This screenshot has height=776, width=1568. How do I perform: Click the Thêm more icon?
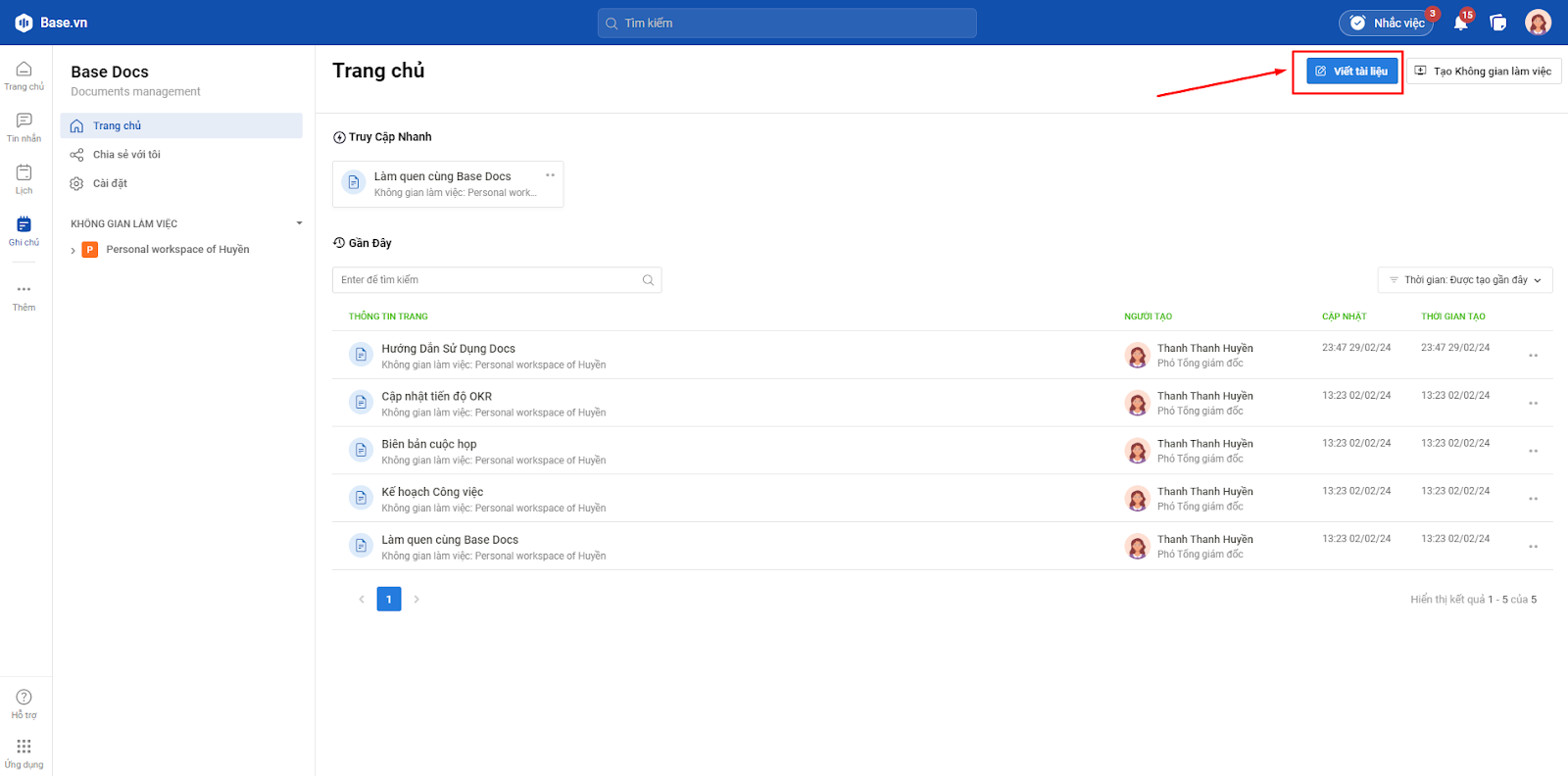(x=24, y=289)
